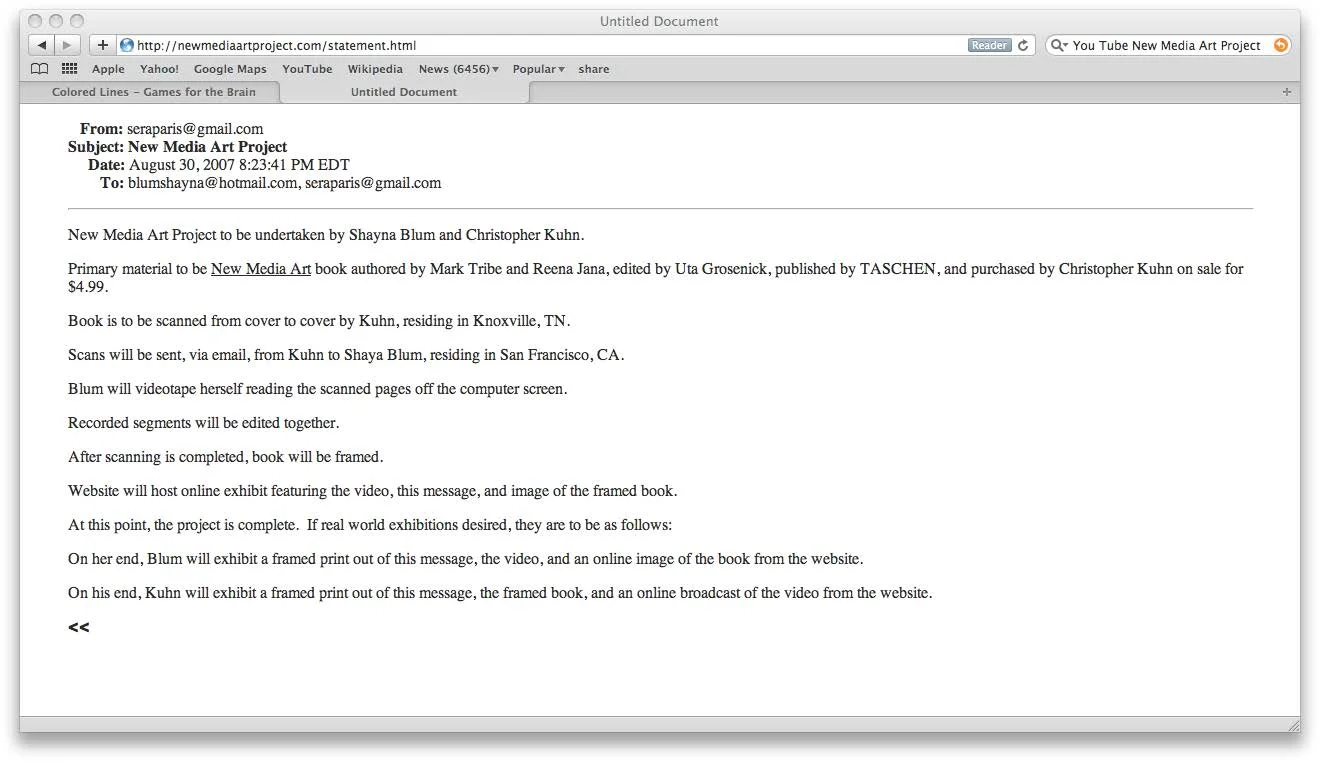Go back with the Safari back arrow
Viewport: 1320px width, 762px height.
tap(41, 45)
